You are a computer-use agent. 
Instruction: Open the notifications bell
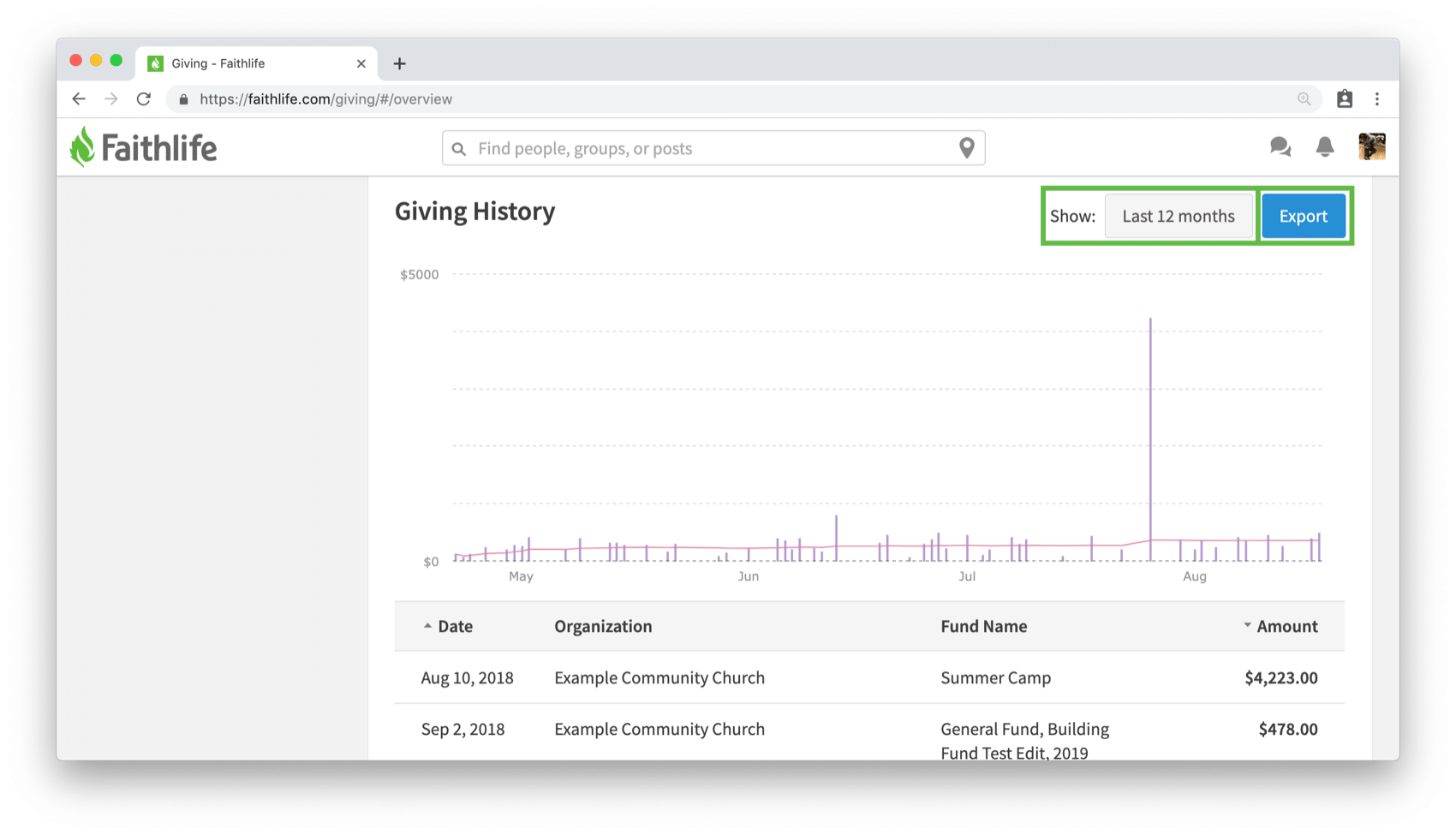(x=1325, y=147)
